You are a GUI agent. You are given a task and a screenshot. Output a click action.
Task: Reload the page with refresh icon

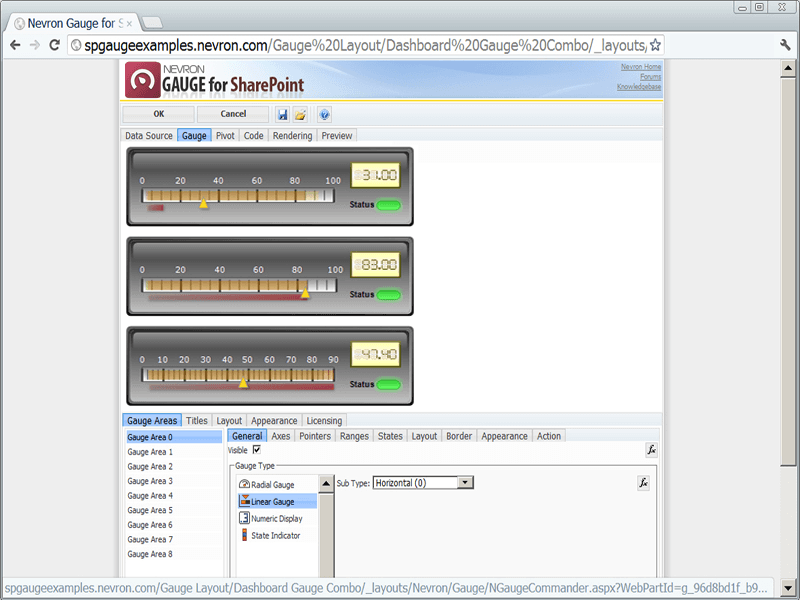pyautogui.click(x=54, y=45)
